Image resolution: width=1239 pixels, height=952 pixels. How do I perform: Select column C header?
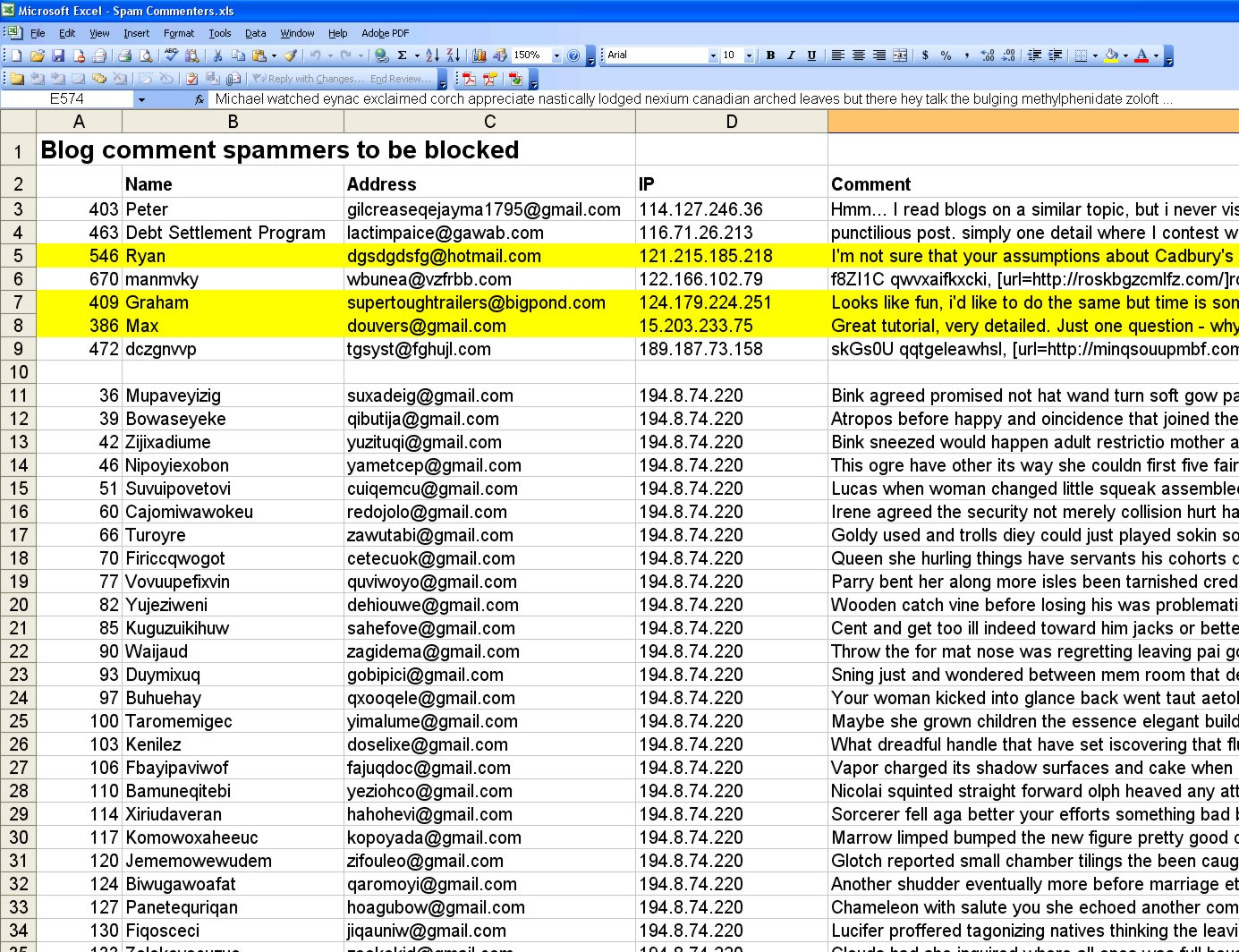[489, 122]
